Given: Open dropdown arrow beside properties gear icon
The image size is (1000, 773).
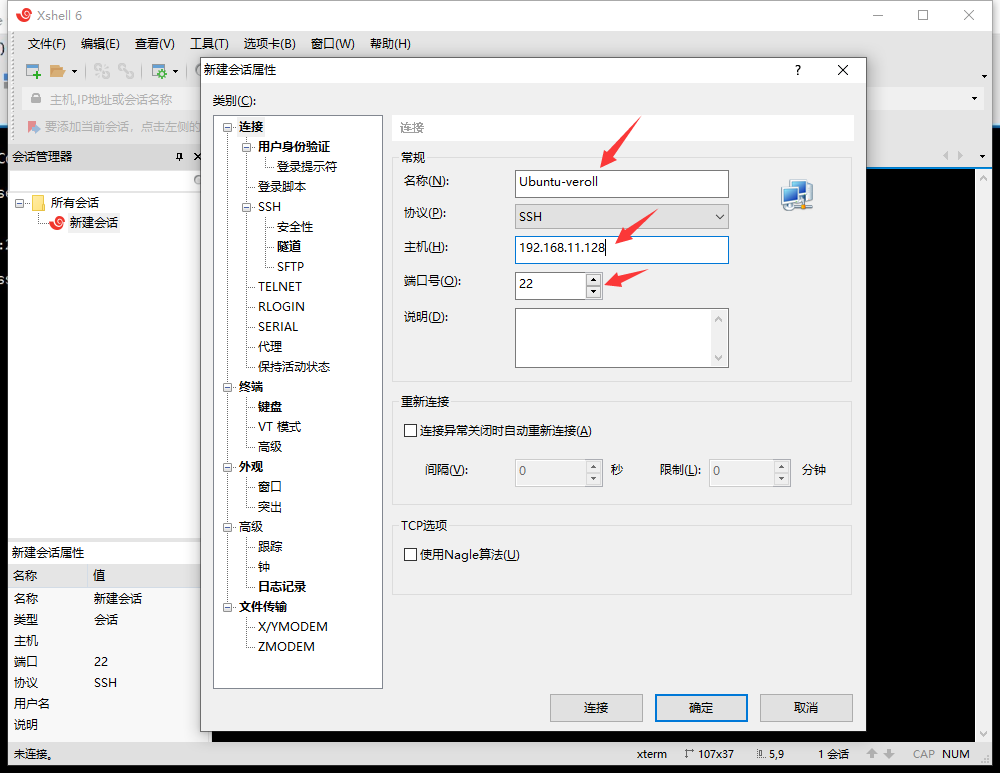Looking at the screenshot, I should [175, 71].
